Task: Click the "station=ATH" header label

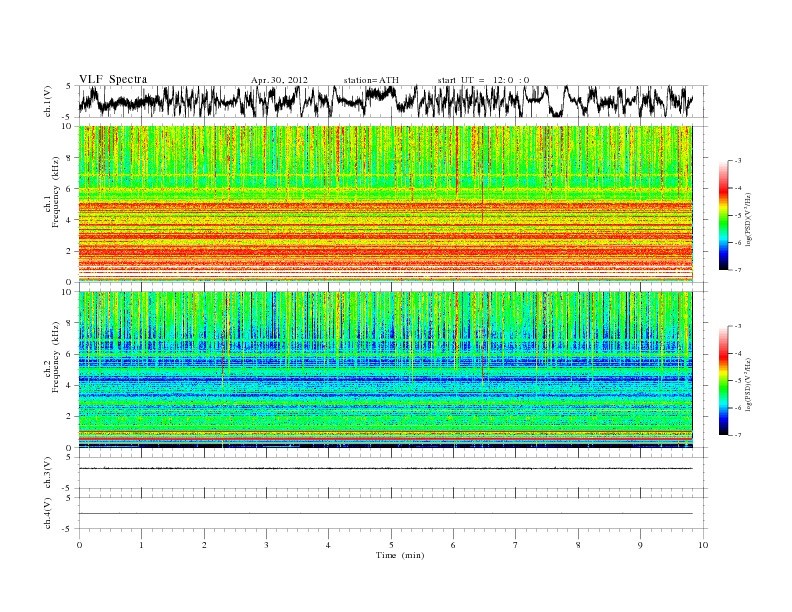Action: (x=371, y=80)
